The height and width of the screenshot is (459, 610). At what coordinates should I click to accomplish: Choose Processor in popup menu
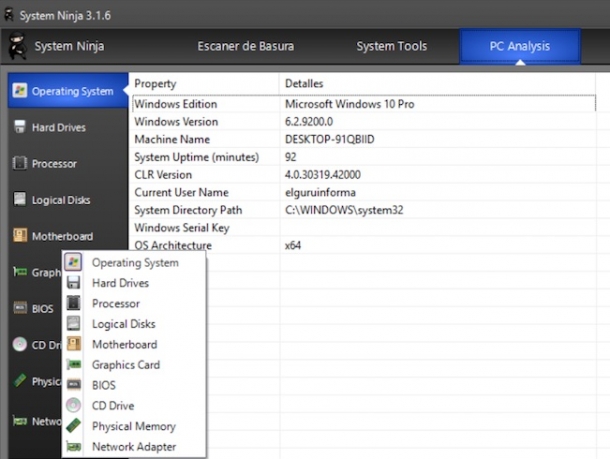click(x=134, y=303)
